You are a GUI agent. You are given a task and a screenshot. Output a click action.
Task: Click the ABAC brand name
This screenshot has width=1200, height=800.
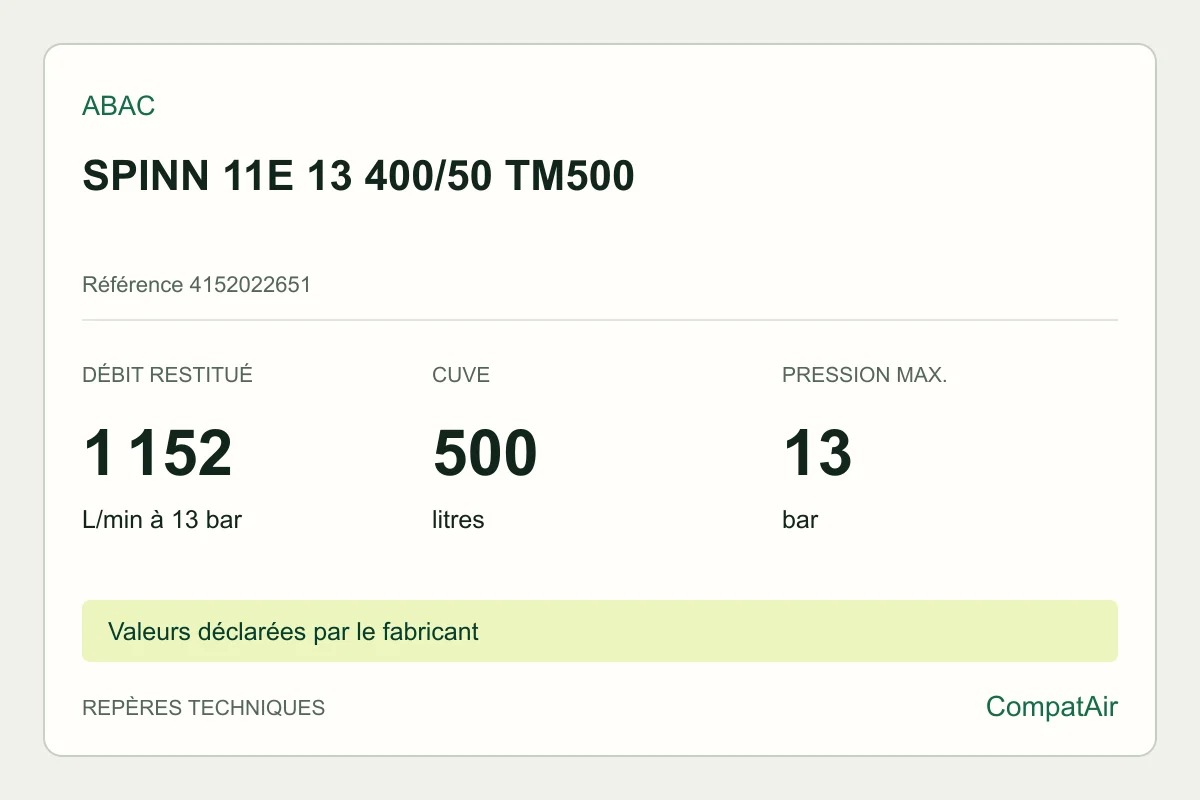tap(118, 106)
